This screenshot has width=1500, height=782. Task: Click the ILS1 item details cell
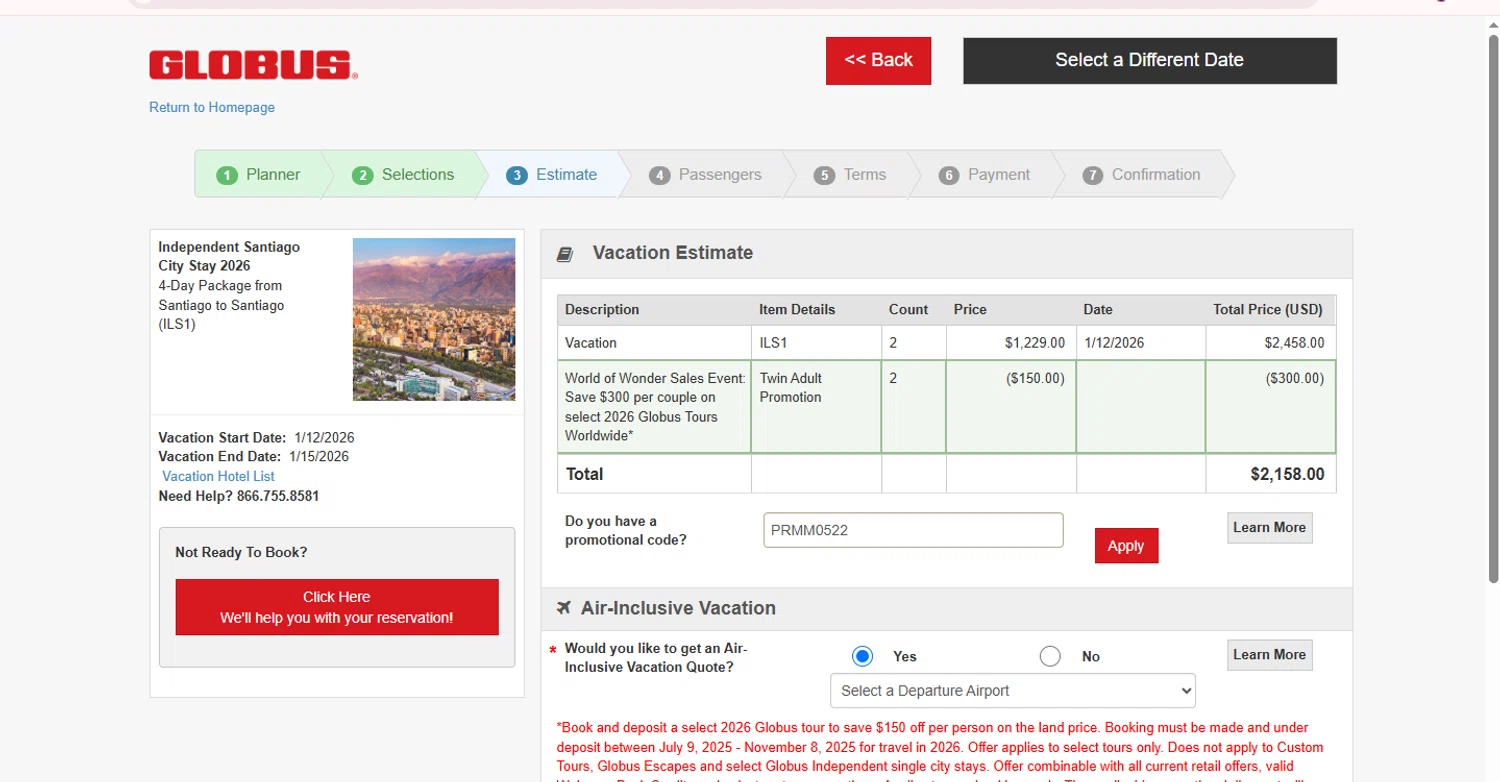(x=816, y=342)
